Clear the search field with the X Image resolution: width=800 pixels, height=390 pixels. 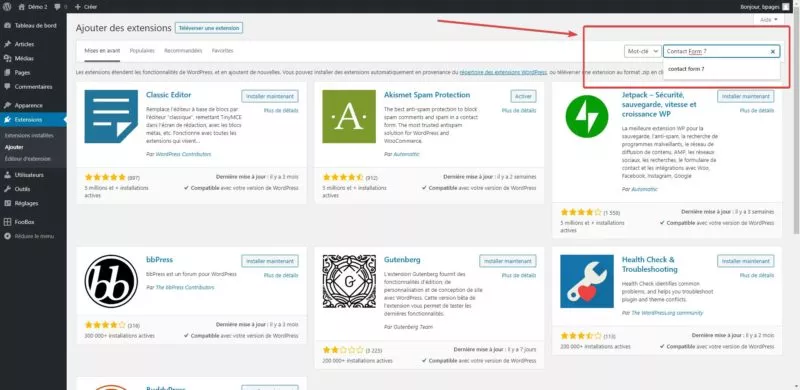(x=772, y=52)
